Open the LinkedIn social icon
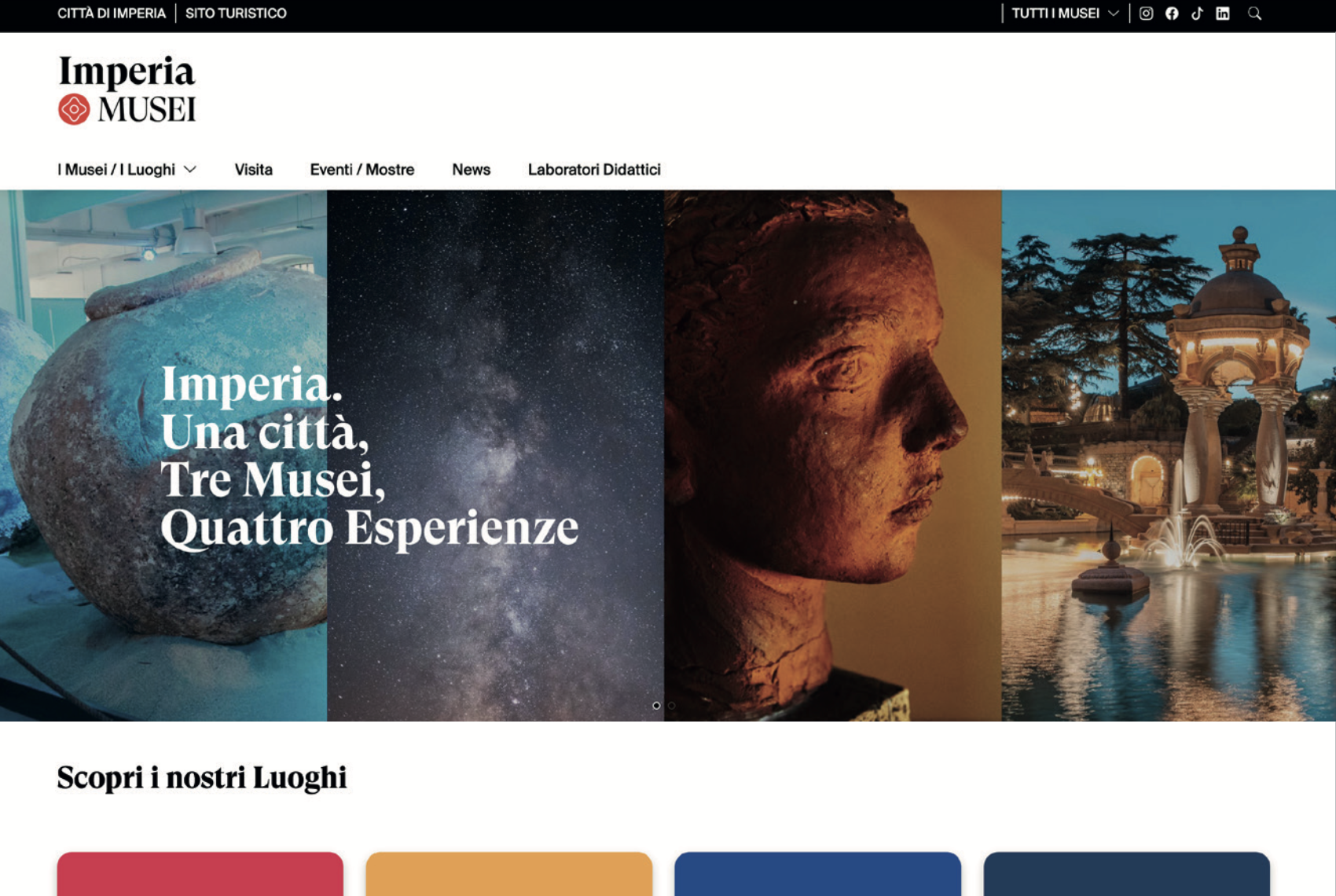The height and width of the screenshot is (896, 1336). point(1223,13)
